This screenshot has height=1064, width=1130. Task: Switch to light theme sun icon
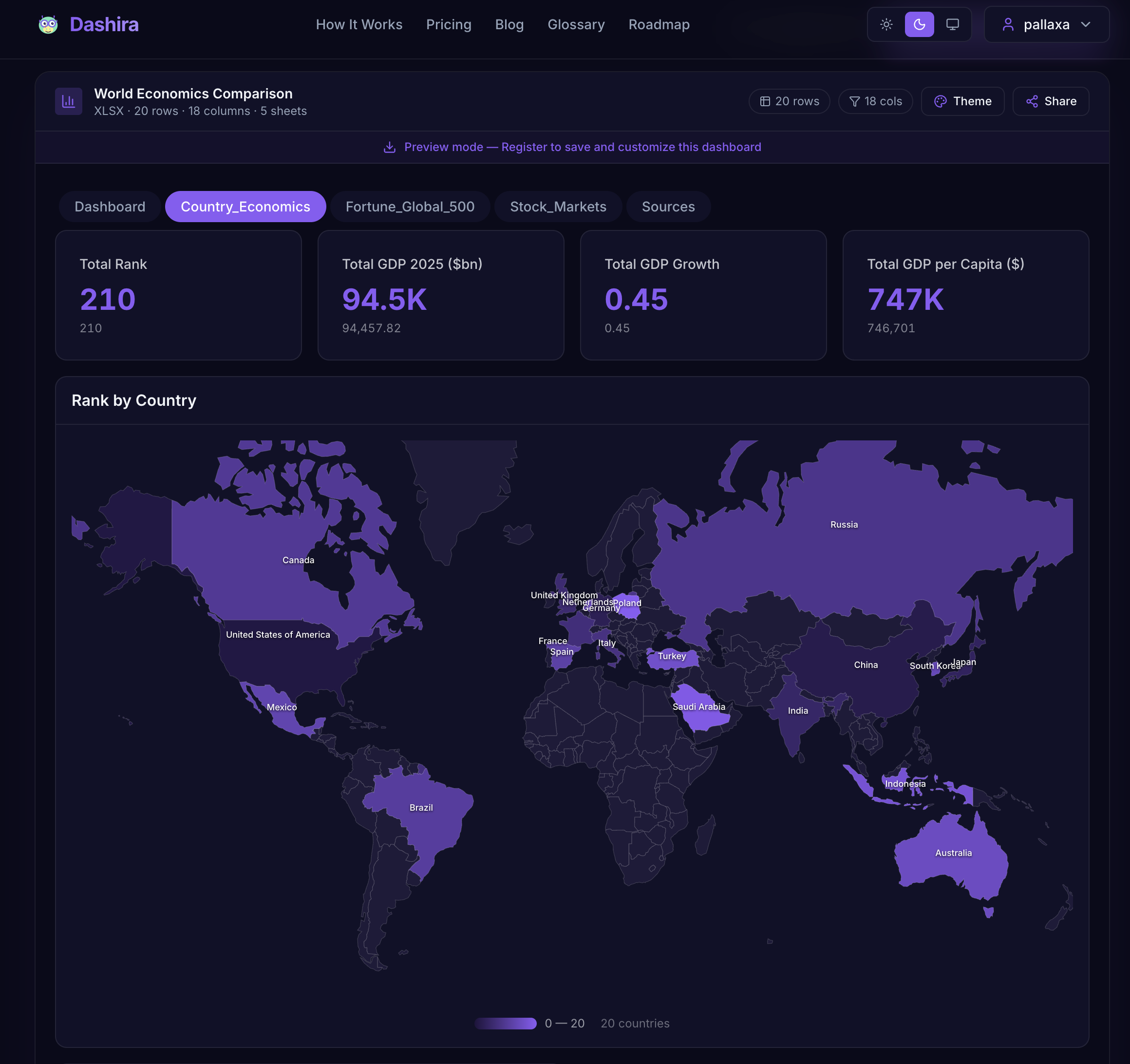[x=886, y=24]
